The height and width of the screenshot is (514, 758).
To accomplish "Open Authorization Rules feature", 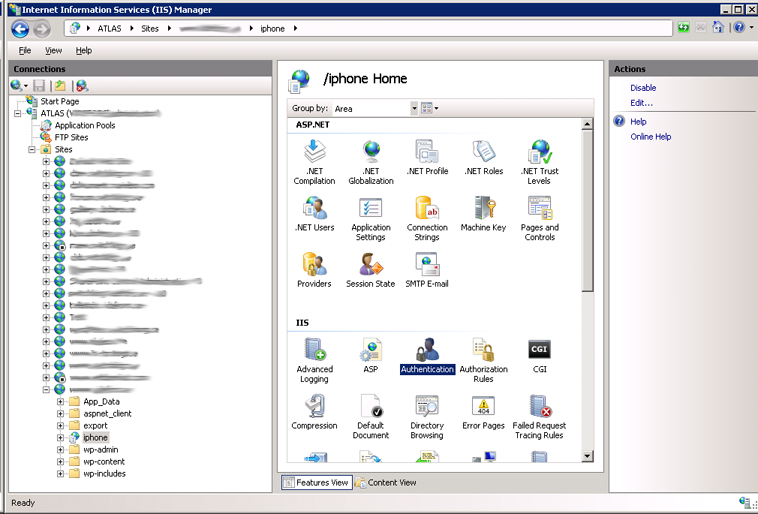I will point(483,360).
